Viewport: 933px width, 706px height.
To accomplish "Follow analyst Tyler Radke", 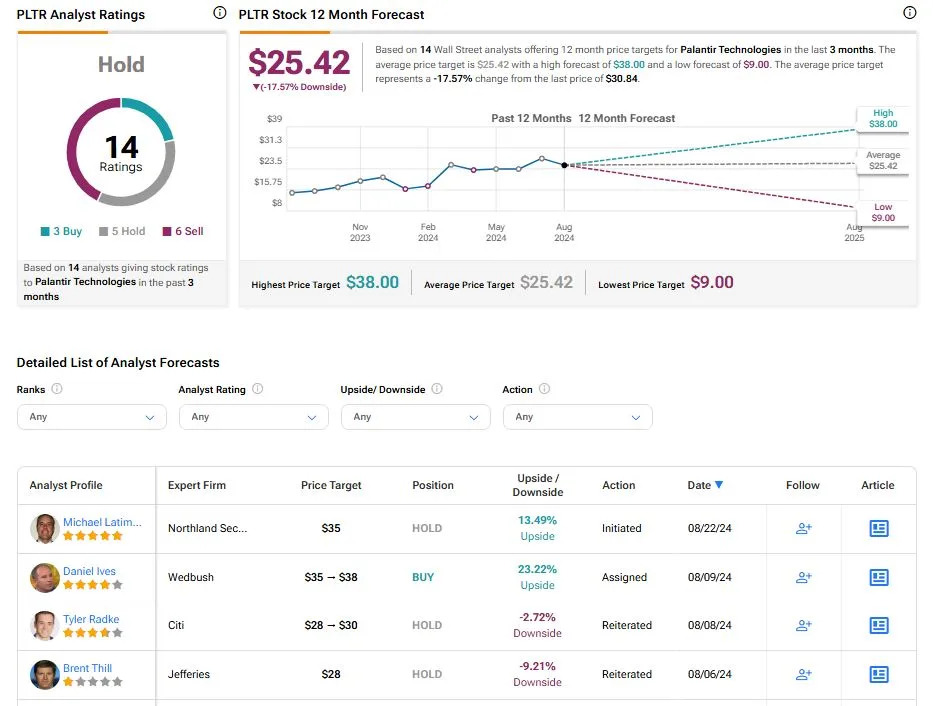I will point(803,625).
